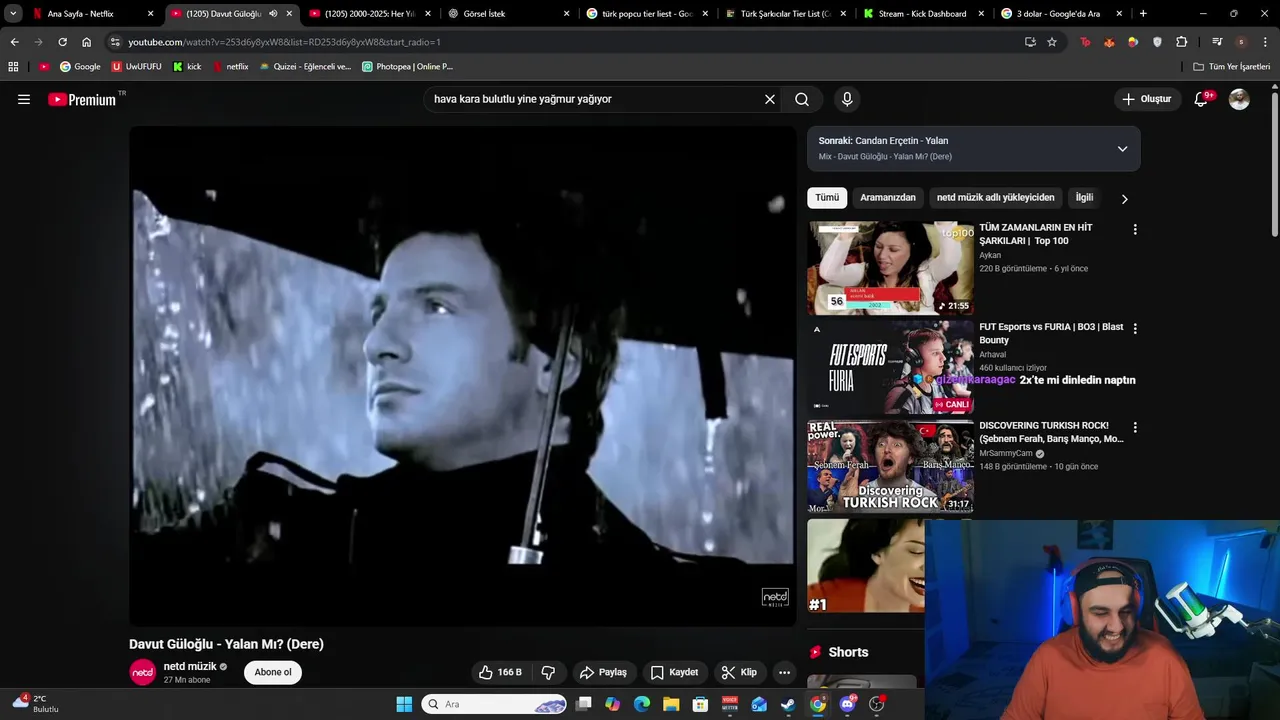Viewport: 1280px width, 720px height.
Task: Open the YouTube account avatar menu
Action: (x=1239, y=99)
